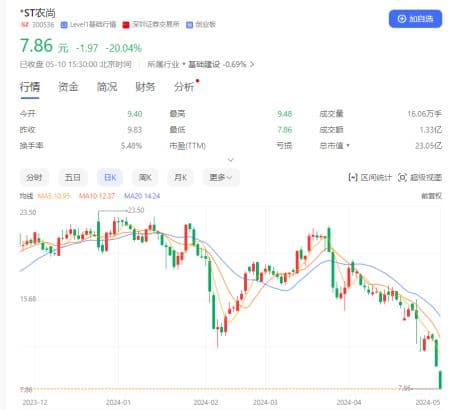Select the 日K chart view
Viewport: 454px width, 410px height.
click(x=110, y=177)
